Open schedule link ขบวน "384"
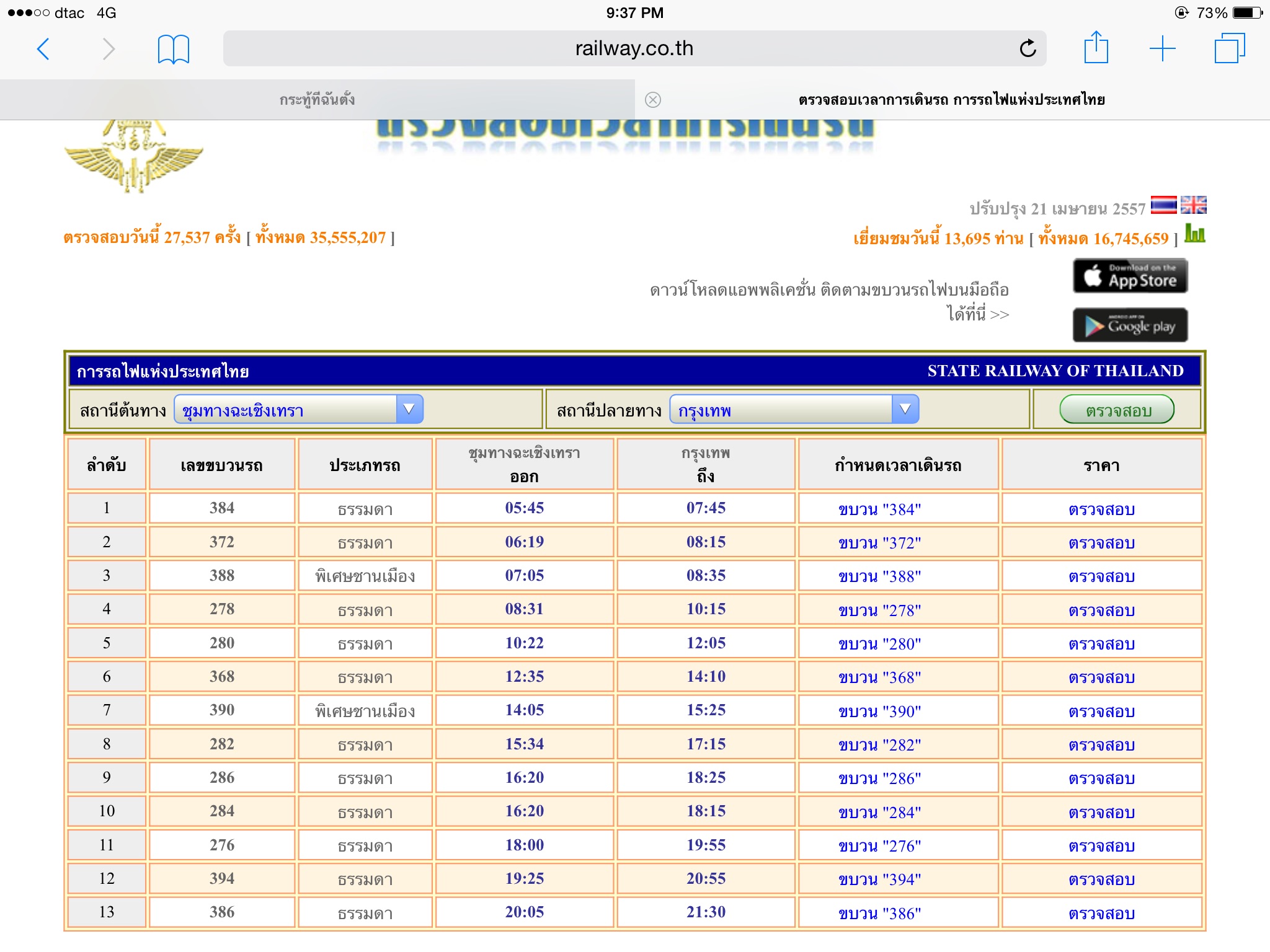1270x952 pixels. (879, 509)
